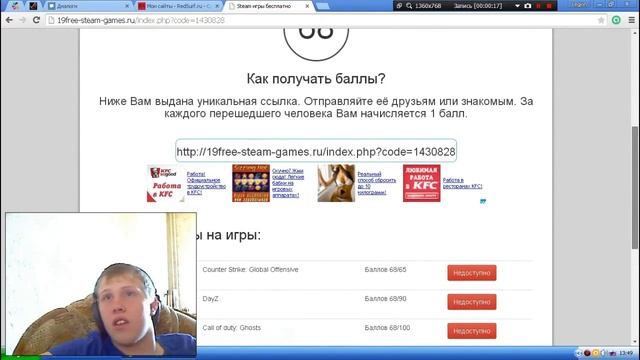
Task: Click the magnifier icon in the recorder bar
Action: tap(409, 6)
